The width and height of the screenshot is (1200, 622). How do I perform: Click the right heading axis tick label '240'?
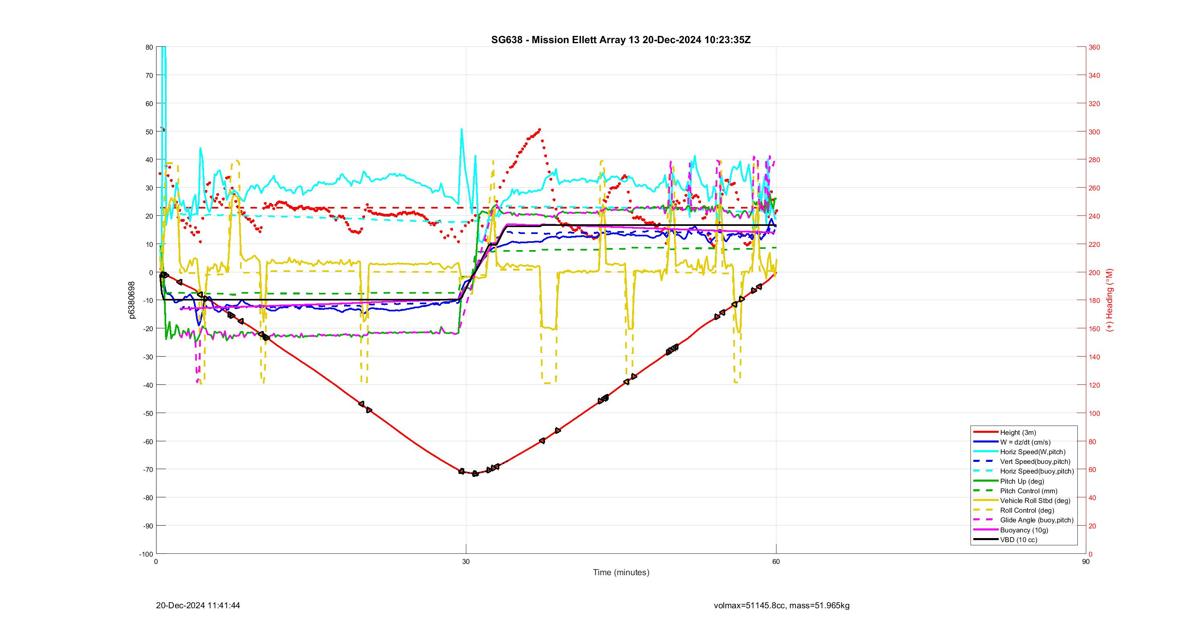[1094, 216]
